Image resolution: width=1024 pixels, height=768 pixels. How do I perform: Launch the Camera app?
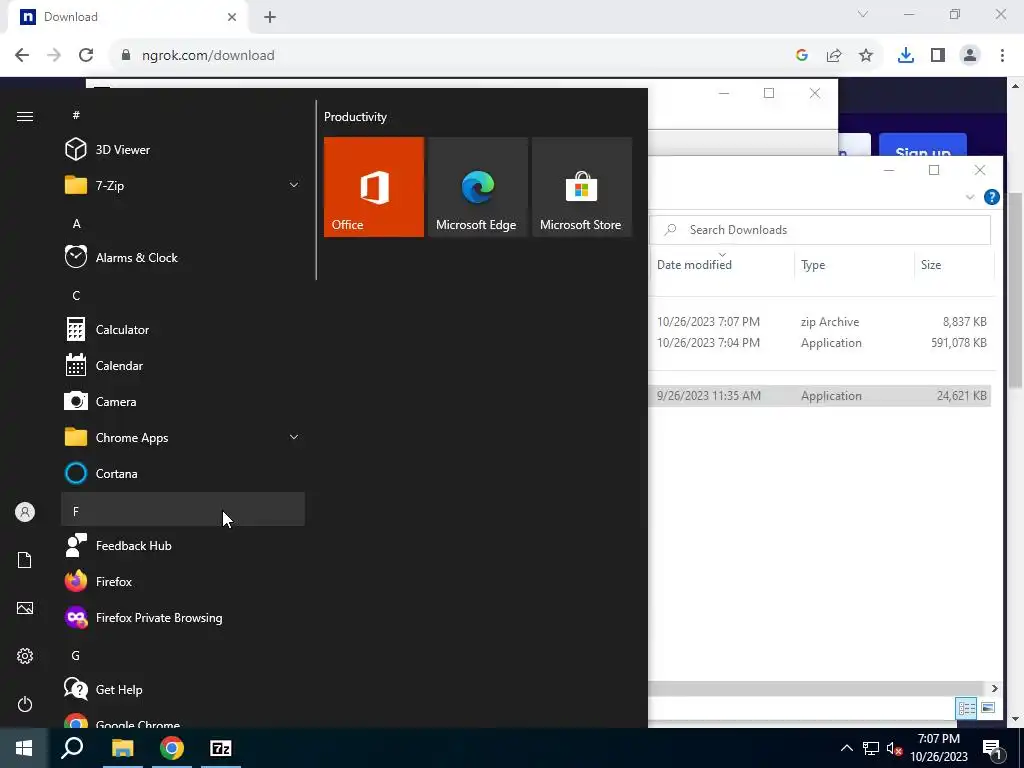(x=183, y=402)
